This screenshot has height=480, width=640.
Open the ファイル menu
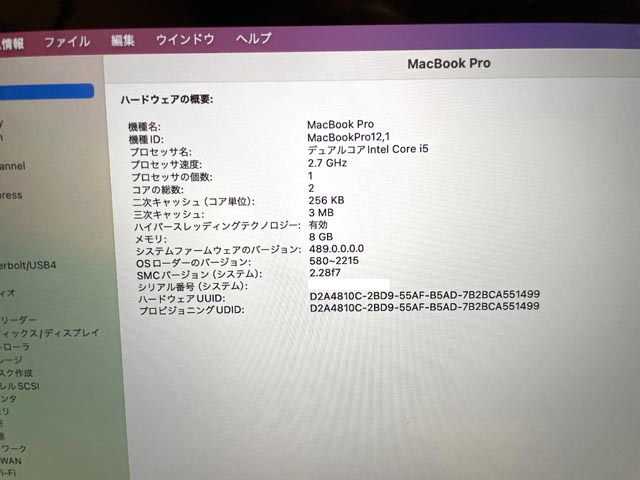(67, 41)
